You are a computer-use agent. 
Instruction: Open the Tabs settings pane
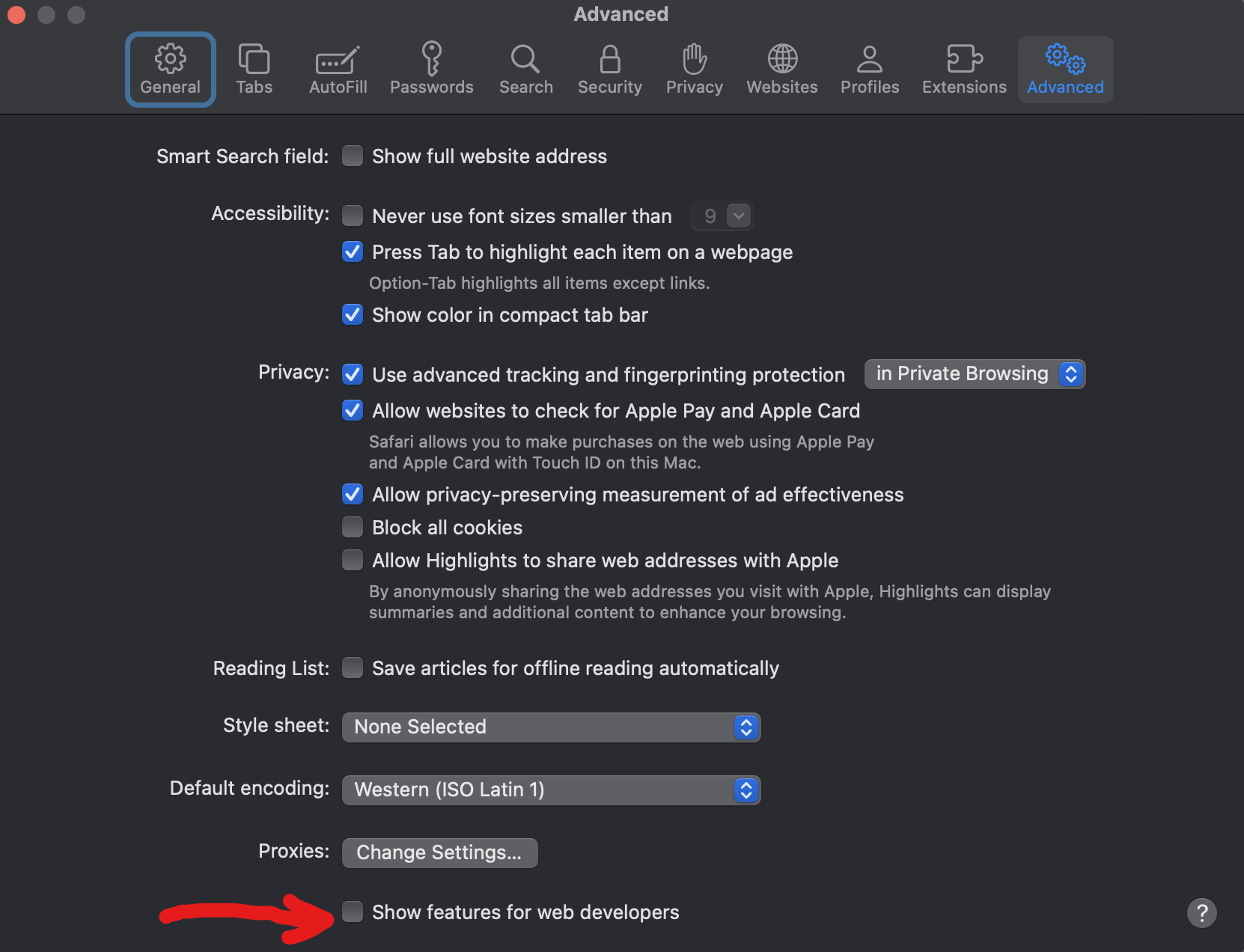(x=254, y=69)
